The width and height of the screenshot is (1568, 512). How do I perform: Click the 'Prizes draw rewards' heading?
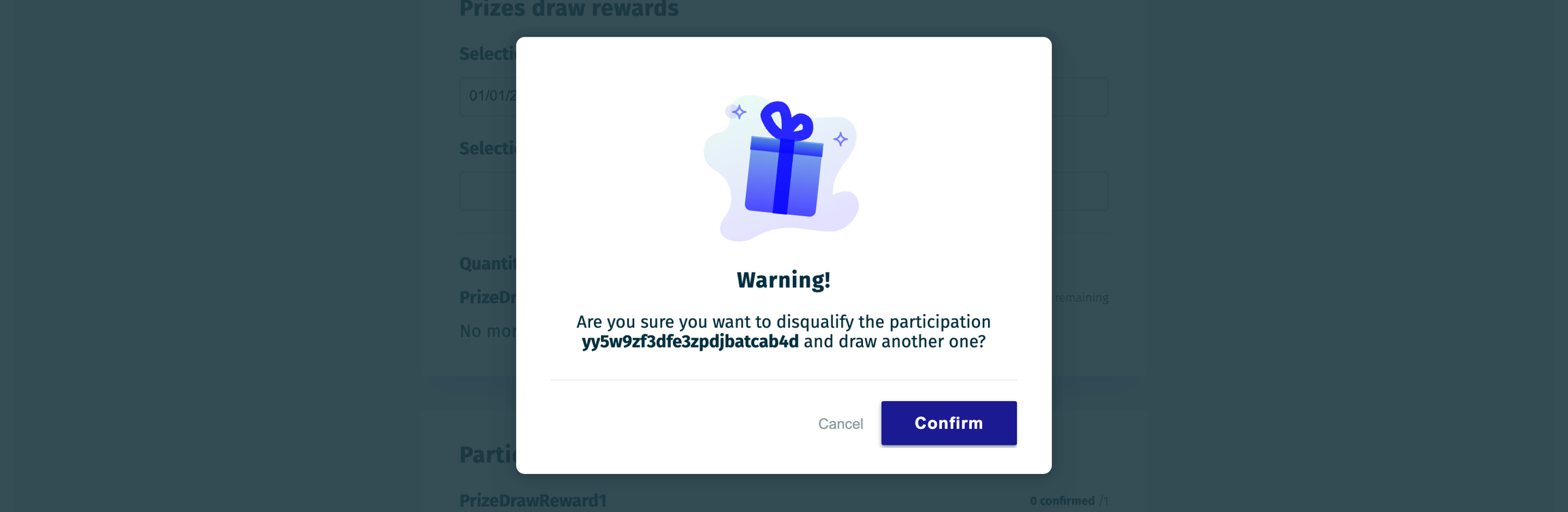tap(568, 10)
